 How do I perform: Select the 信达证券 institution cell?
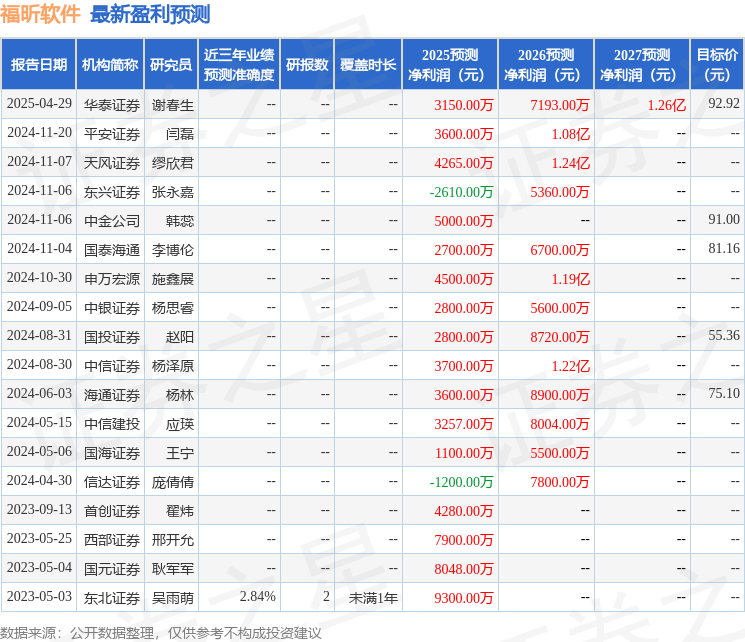click(112, 482)
